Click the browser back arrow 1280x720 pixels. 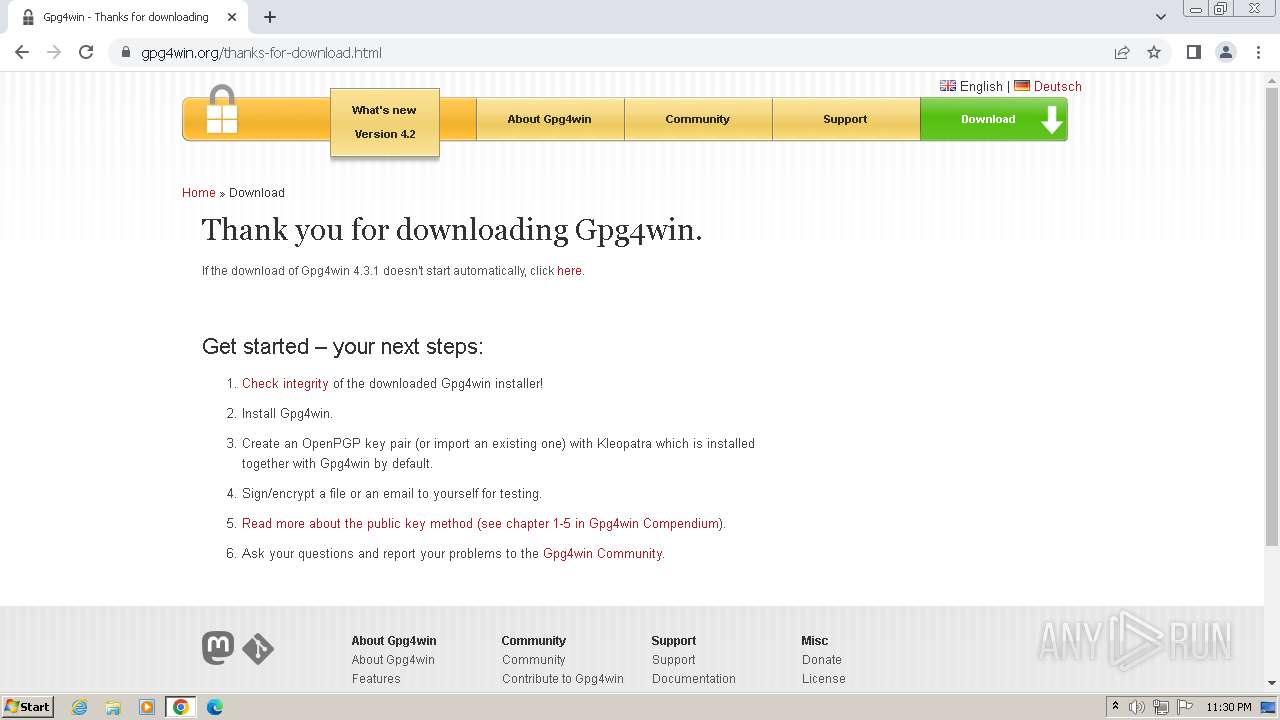coord(22,52)
